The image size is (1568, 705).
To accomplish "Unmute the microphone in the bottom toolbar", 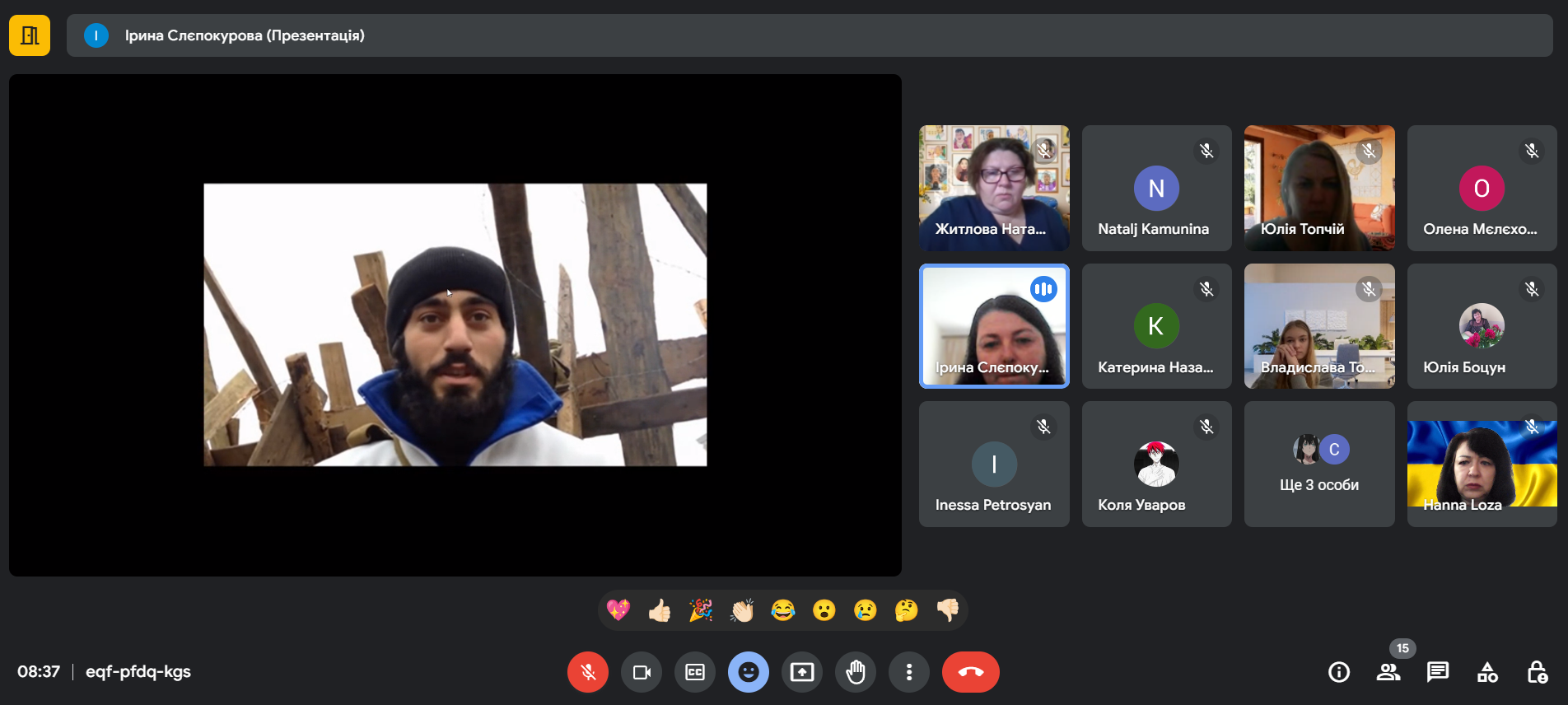I will [x=587, y=672].
